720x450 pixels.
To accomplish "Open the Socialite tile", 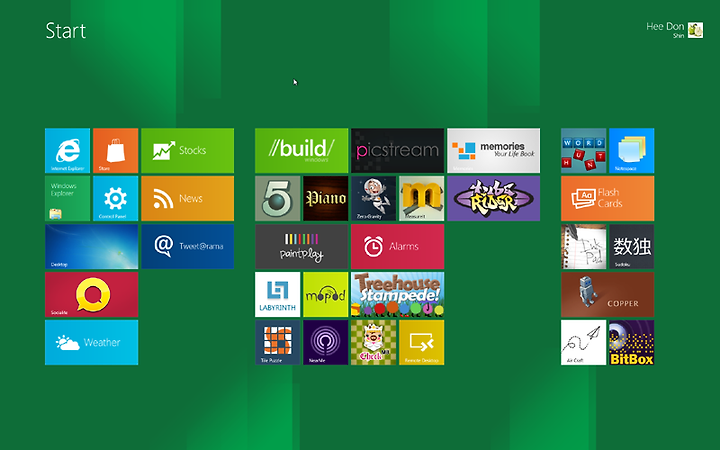I will click(x=91, y=294).
